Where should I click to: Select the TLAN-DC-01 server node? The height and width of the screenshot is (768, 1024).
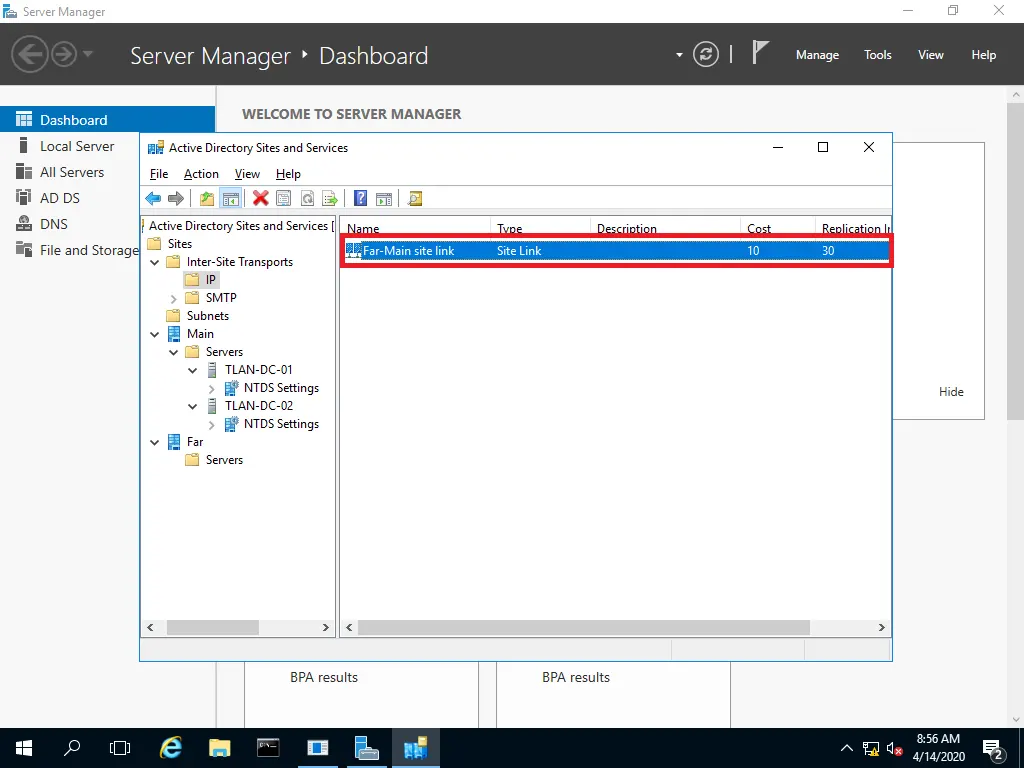tap(259, 370)
